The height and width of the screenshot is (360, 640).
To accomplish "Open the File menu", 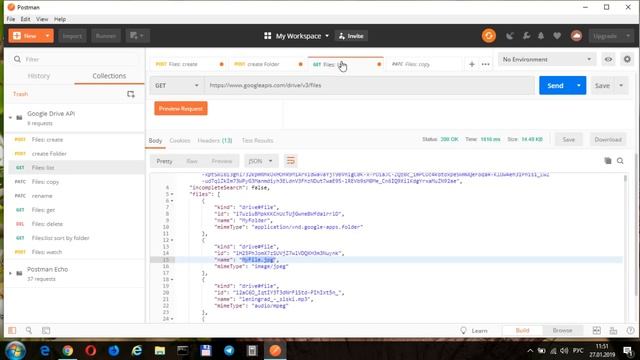I will (x=11, y=19).
